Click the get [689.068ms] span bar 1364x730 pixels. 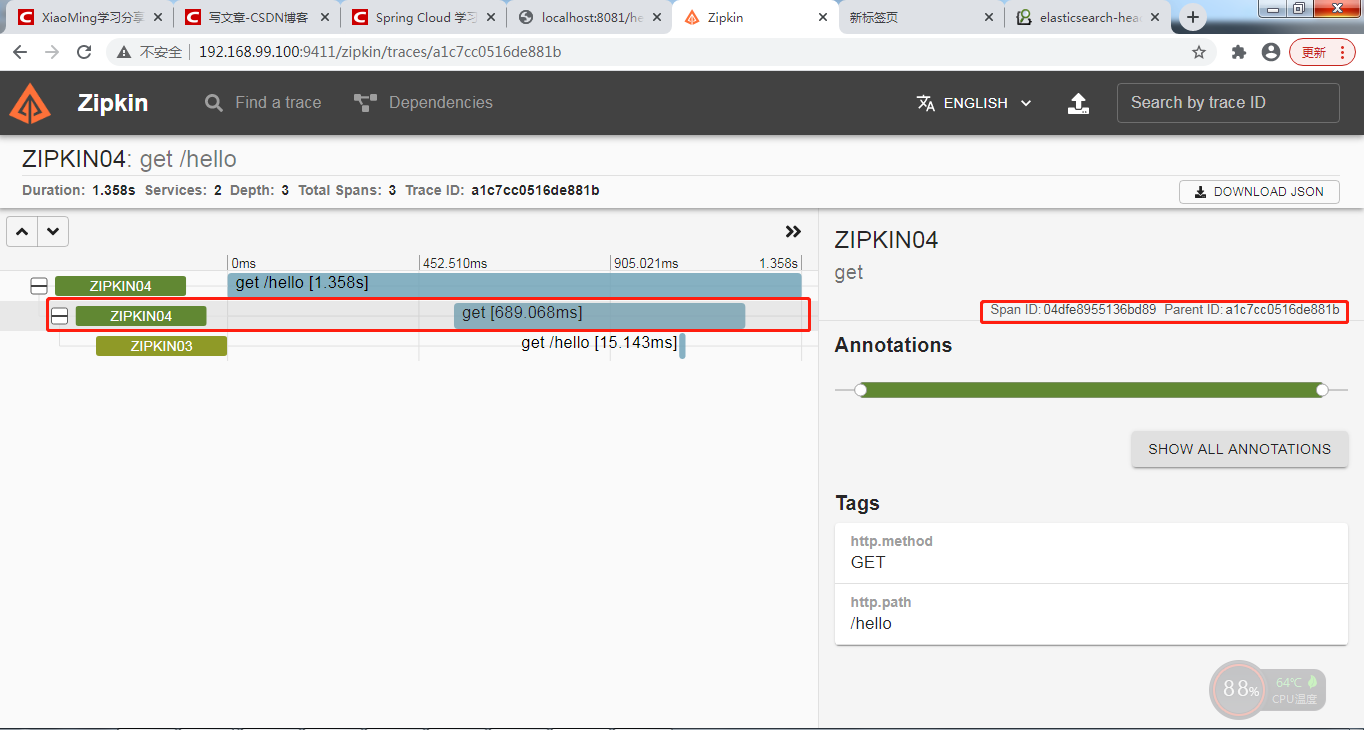[600, 315]
